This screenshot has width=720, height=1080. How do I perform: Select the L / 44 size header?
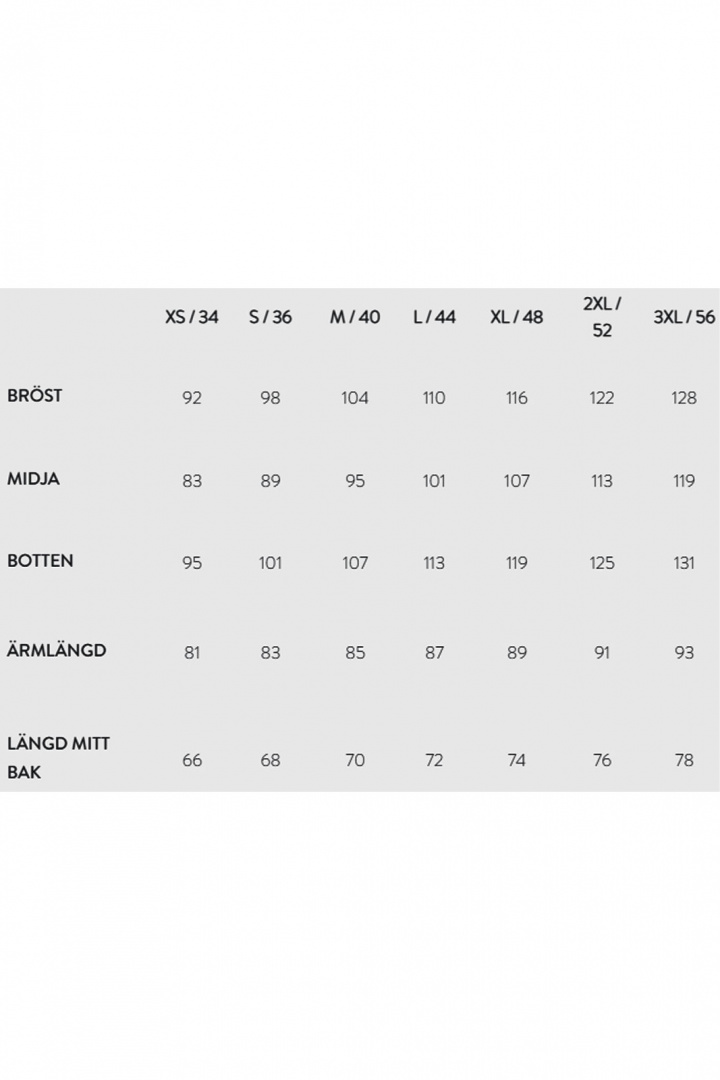point(434,317)
